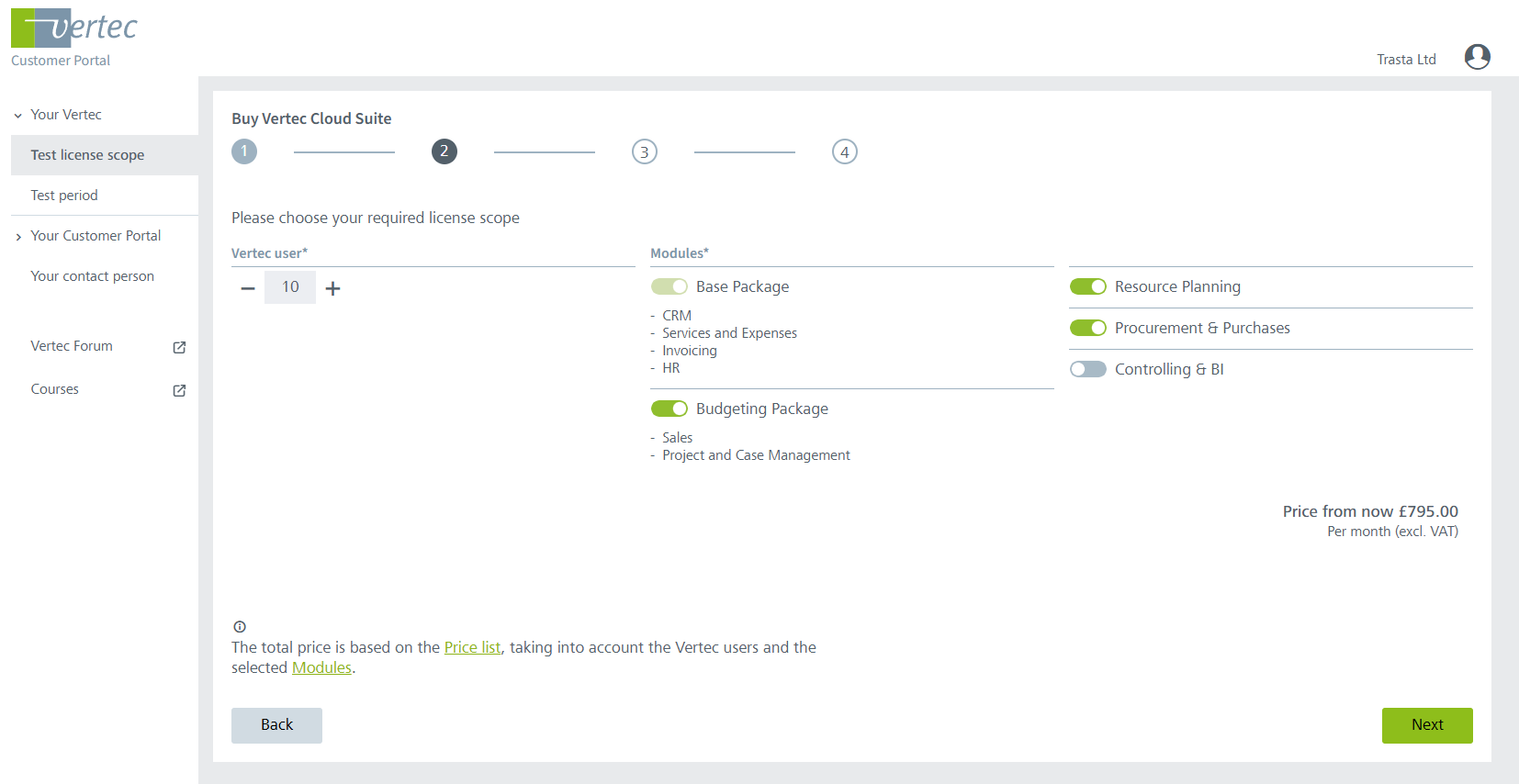Click the minus icon to reduce users
1519x784 pixels.
[248, 288]
